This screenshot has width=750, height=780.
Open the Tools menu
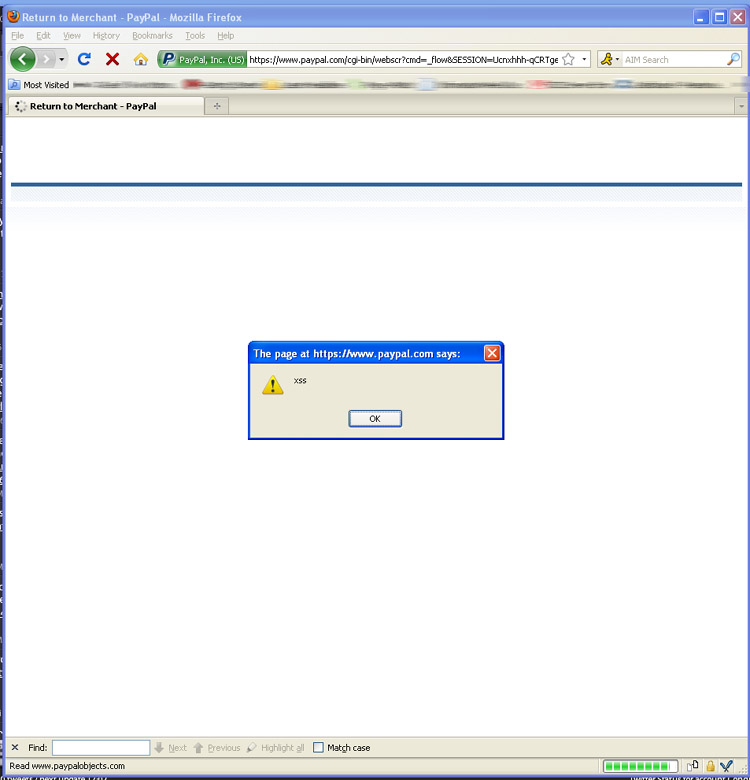pyautogui.click(x=195, y=35)
